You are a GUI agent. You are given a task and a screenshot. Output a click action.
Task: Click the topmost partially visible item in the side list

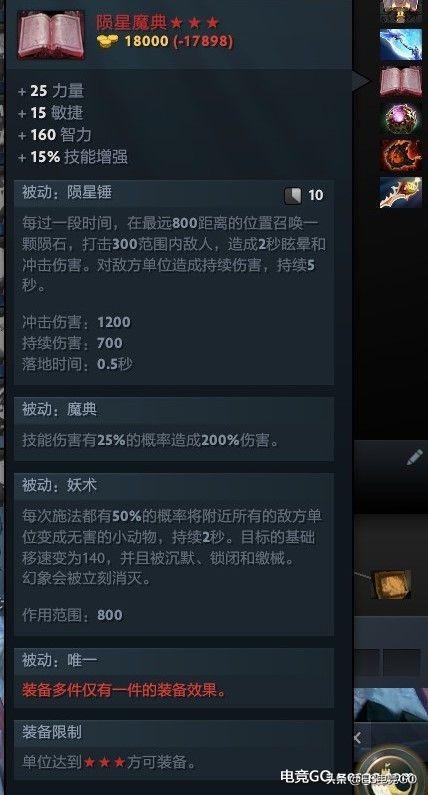401,11
